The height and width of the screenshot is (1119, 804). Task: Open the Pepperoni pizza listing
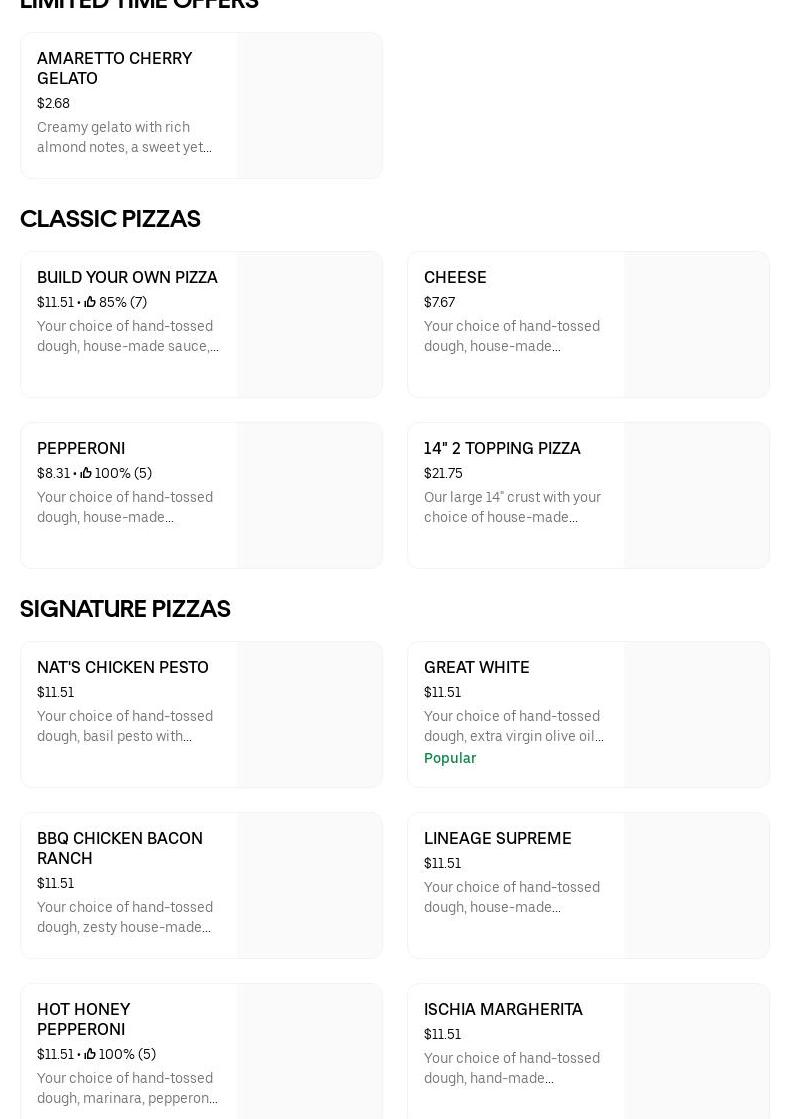(x=81, y=449)
